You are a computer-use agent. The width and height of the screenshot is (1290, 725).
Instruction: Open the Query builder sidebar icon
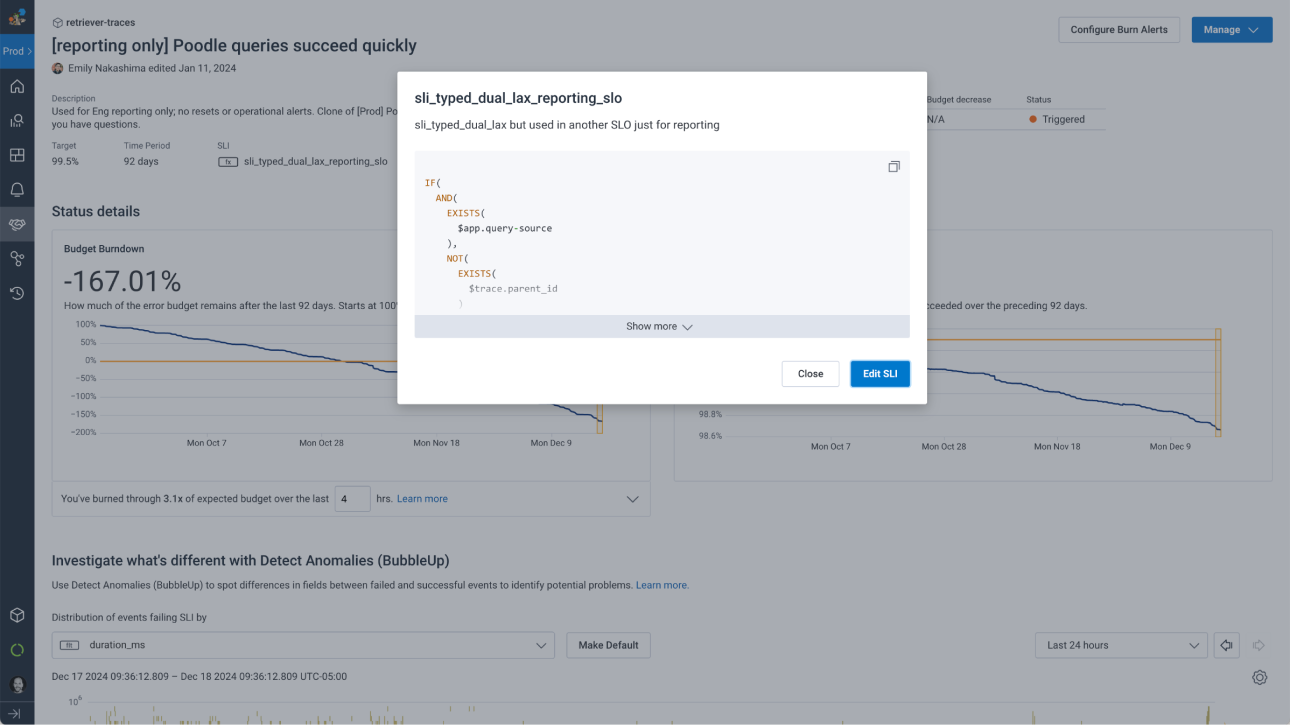[x=17, y=121]
